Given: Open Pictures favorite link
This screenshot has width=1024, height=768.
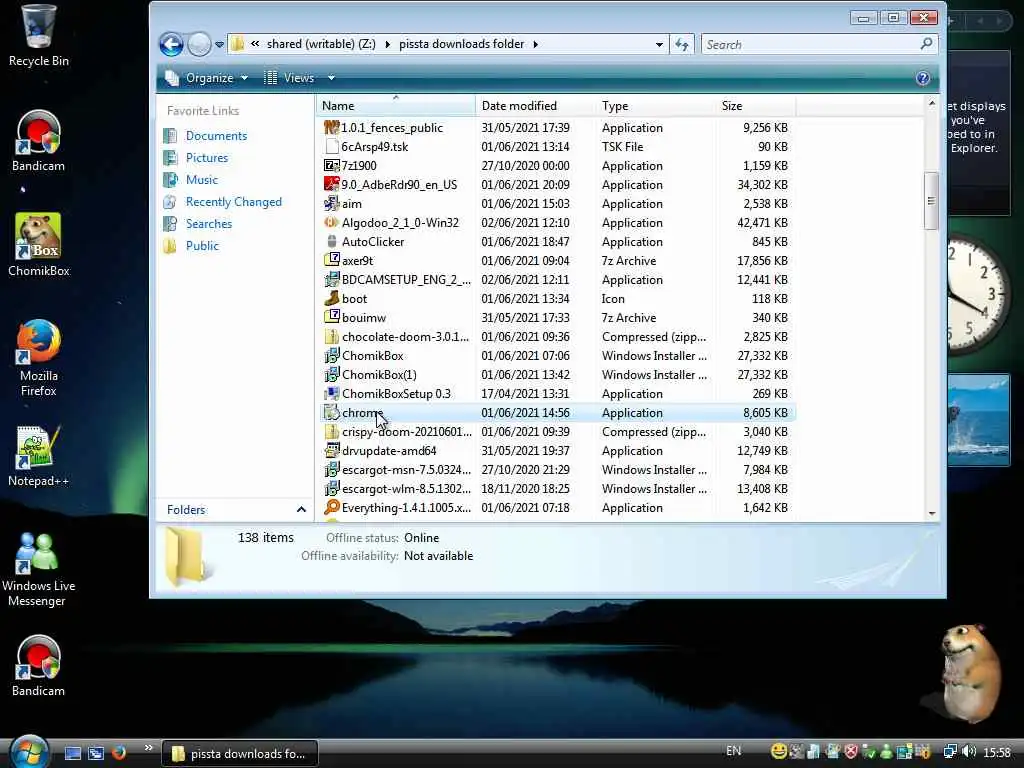Looking at the screenshot, I should (206, 158).
